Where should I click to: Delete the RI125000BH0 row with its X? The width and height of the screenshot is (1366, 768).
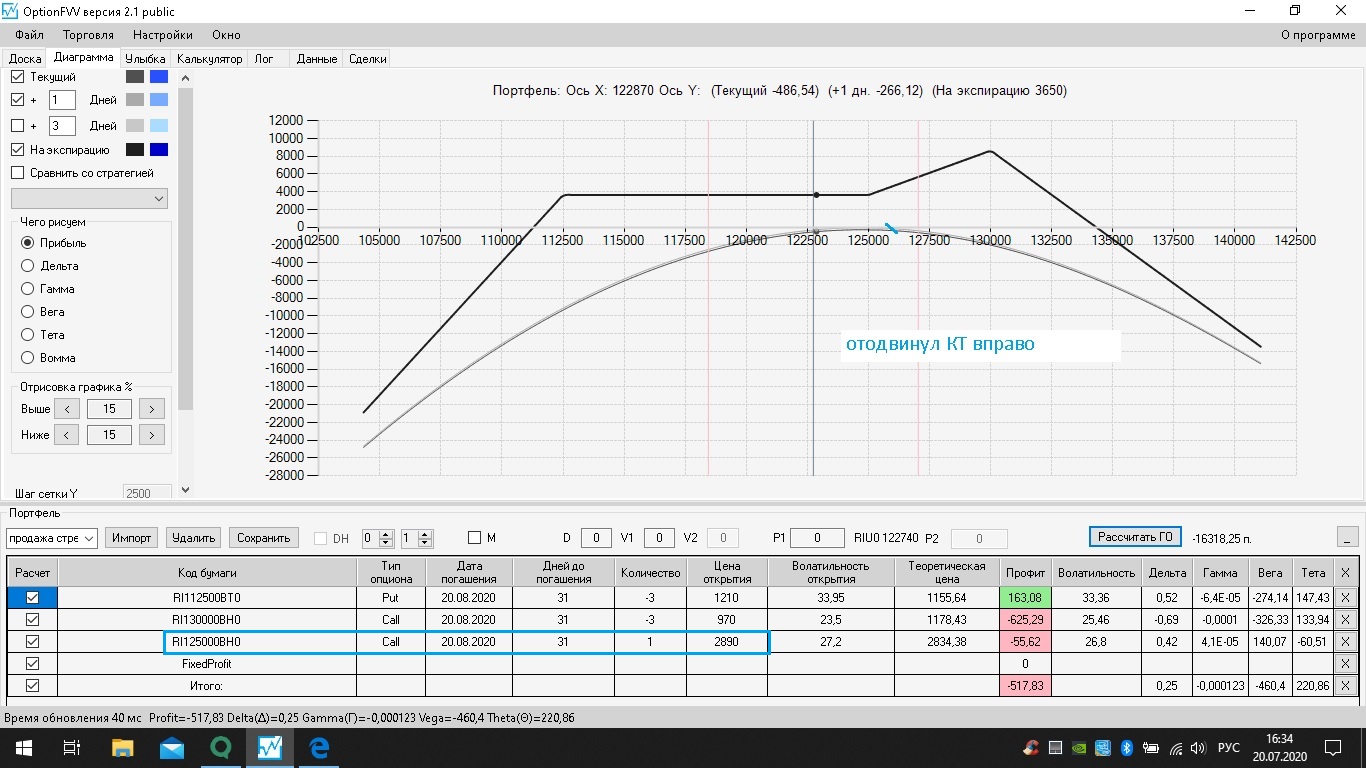click(1345, 642)
